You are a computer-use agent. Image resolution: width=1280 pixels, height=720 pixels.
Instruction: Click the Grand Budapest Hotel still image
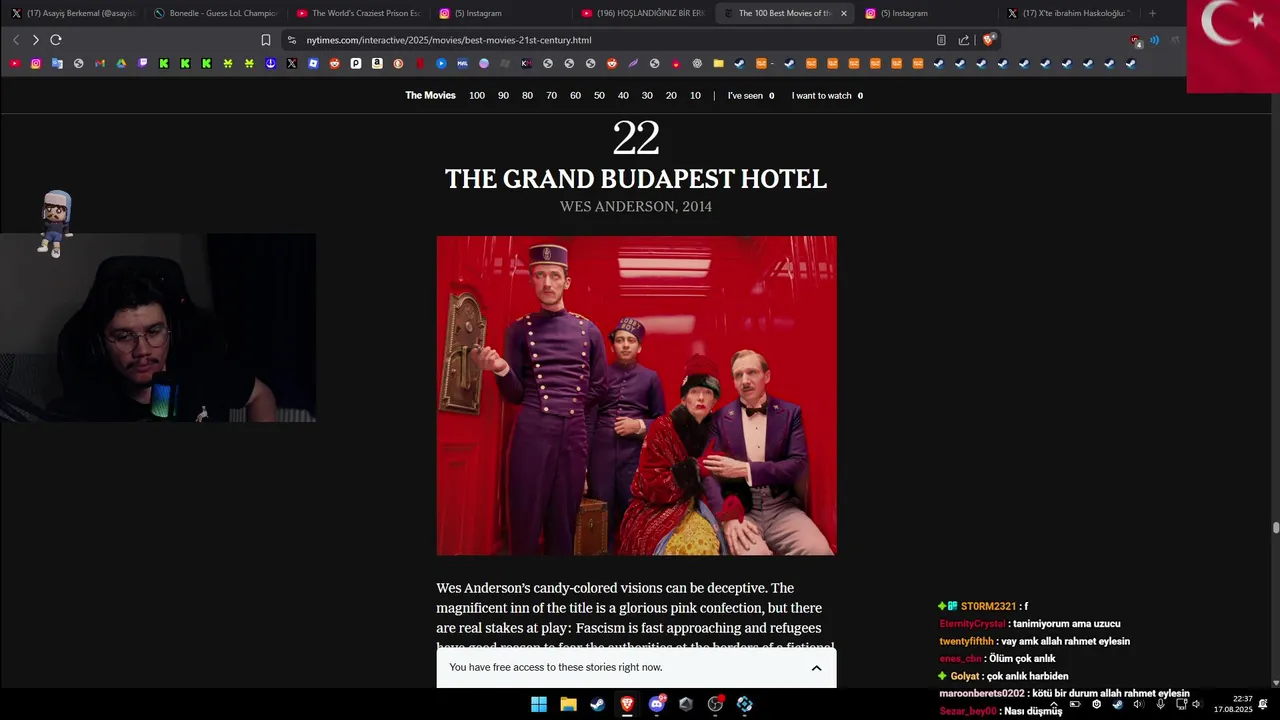[x=636, y=395]
